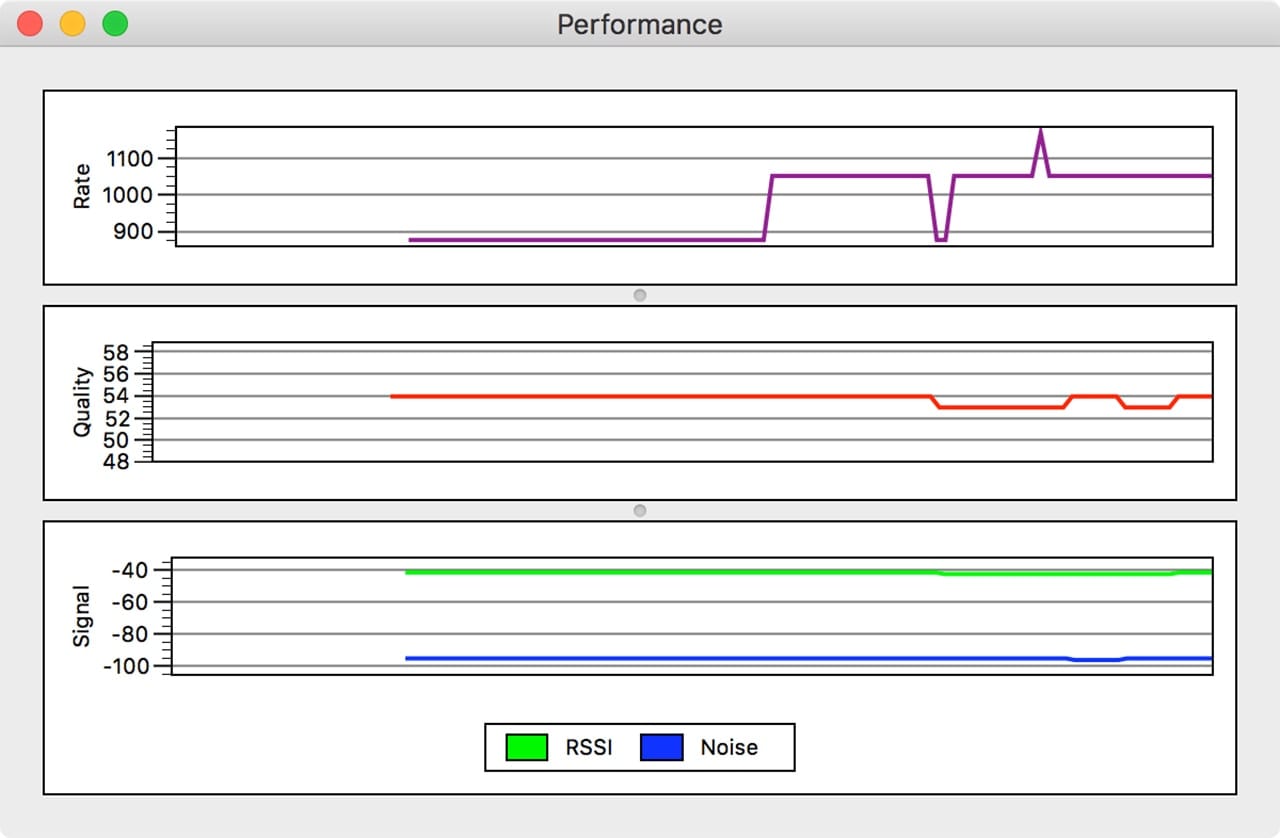
Task: Click the 58 tick label on Quality axis
Action: coord(116,352)
